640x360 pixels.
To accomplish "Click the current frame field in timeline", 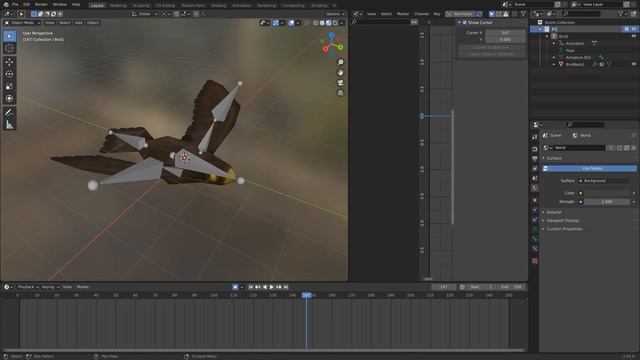I will tap(444, 287).
